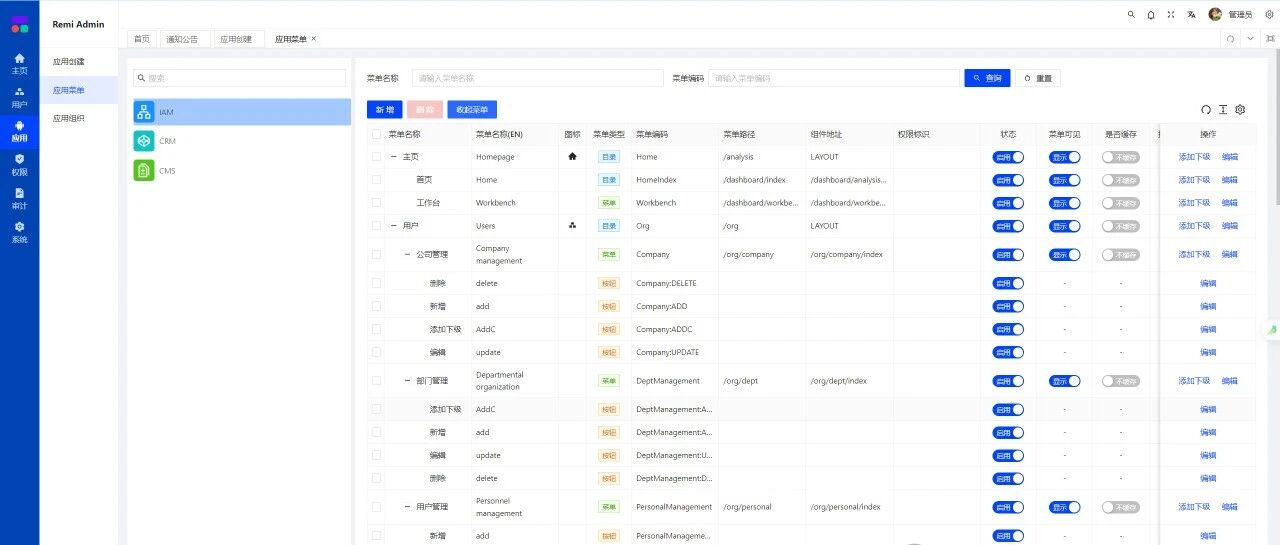The width and height of the screenshot is (1280, 545).
Task: Open the 系统 gear sidebar section
Action: tap(19, 233)
